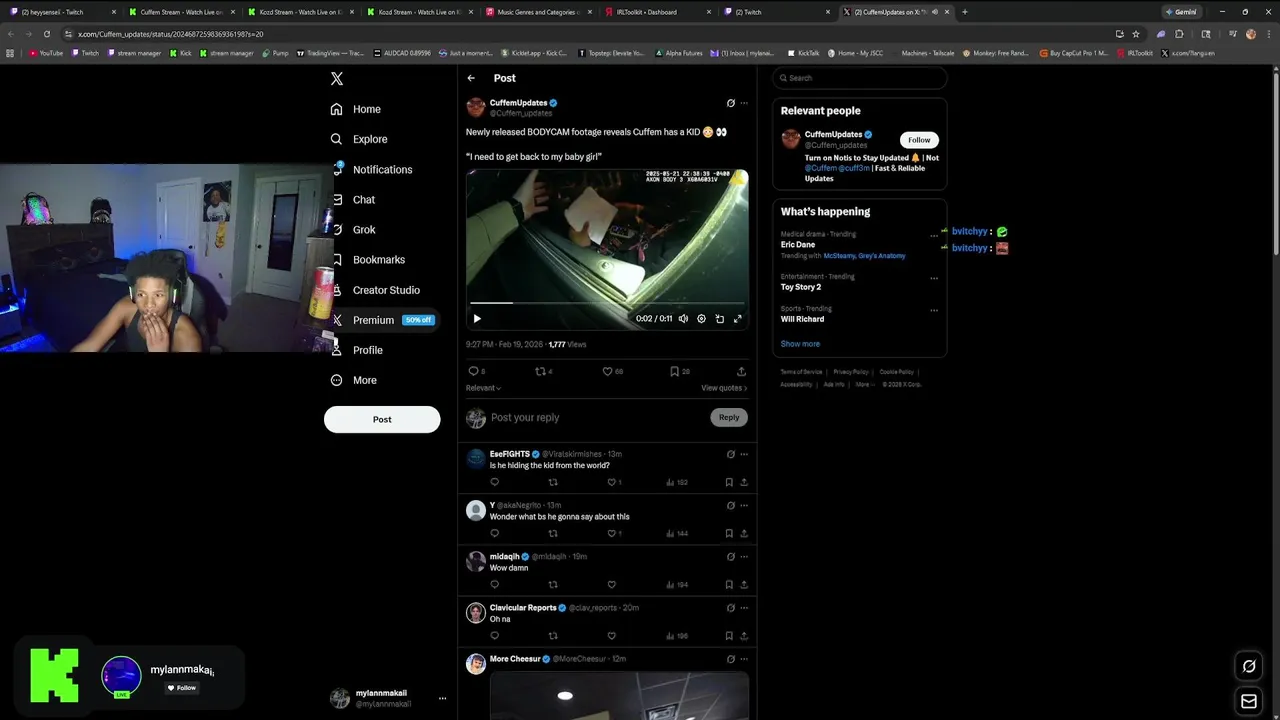Reply to midaqih comment
This screenshot has height=720, width=1280.
coord(494,584)
